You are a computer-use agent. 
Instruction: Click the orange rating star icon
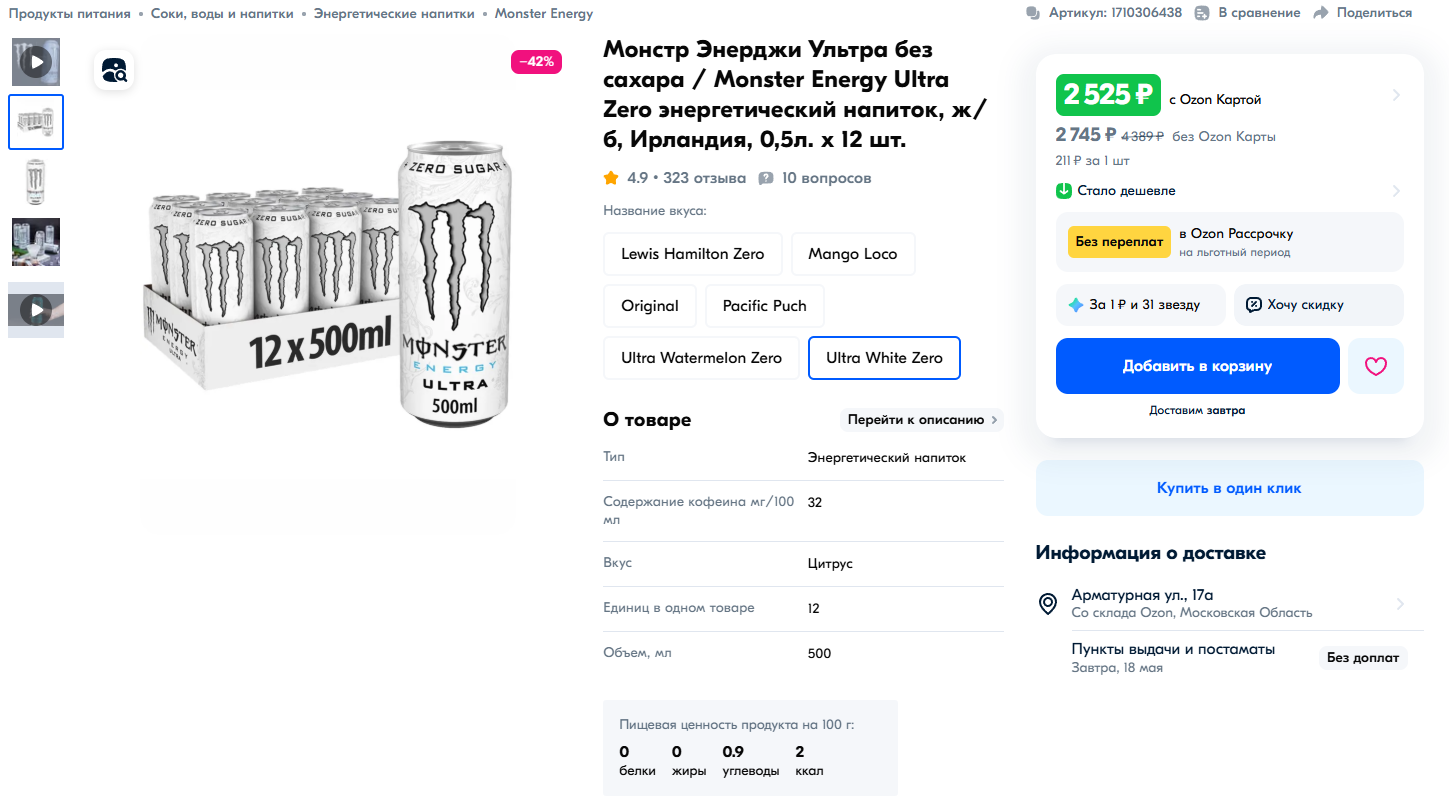click(x=611, y=178)
